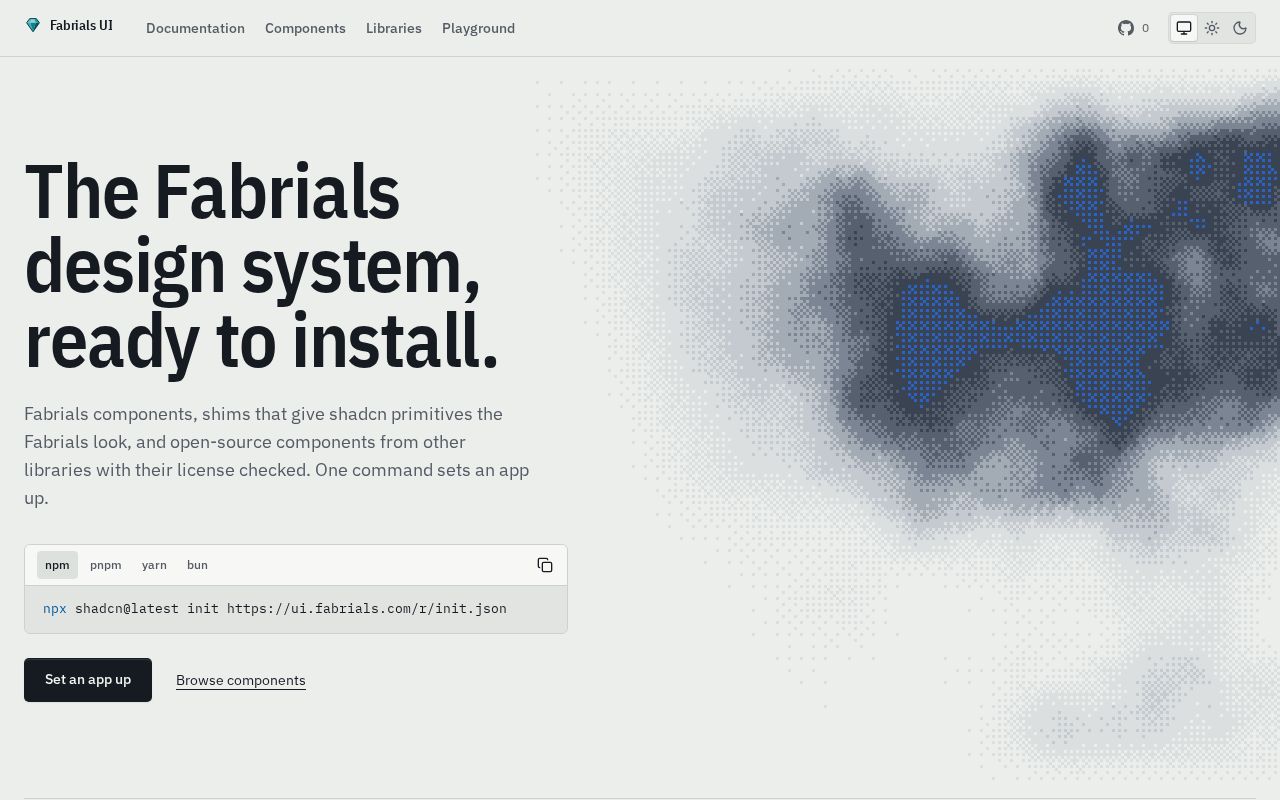1280x800 pixels.
Task: Switch to the pnpm tab
Action: [106, 565]
